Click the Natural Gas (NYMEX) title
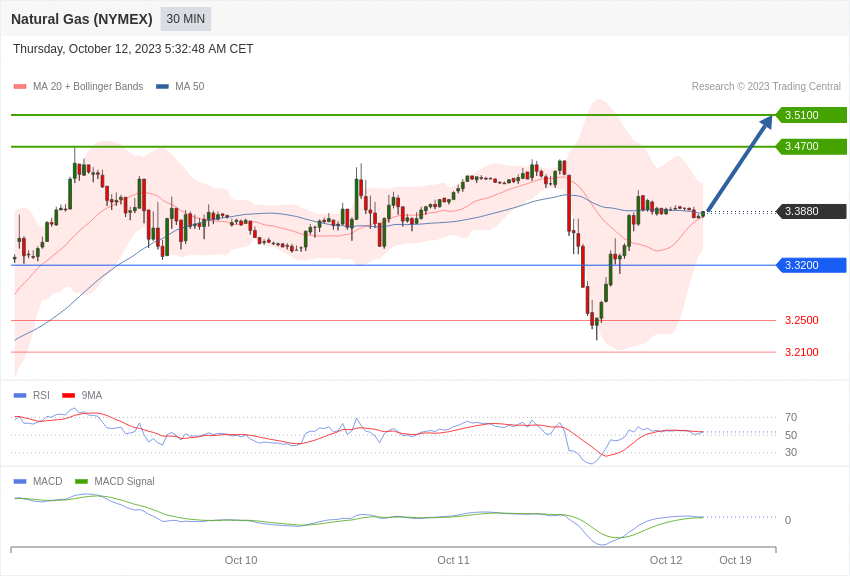Image resolution: width=850 pixels, height=576 pixels. click(82, 19)
